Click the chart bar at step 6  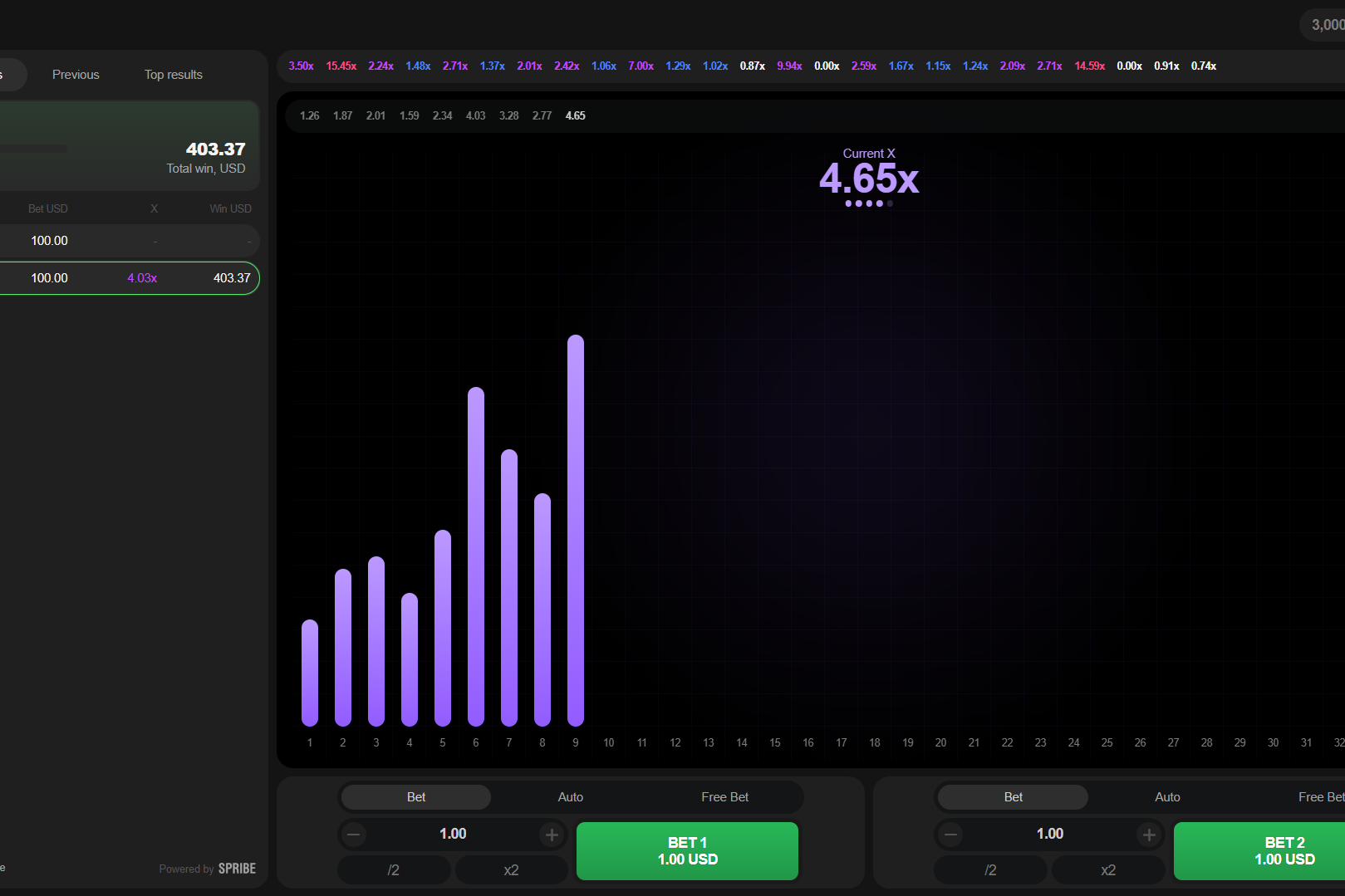click(476, 556)
